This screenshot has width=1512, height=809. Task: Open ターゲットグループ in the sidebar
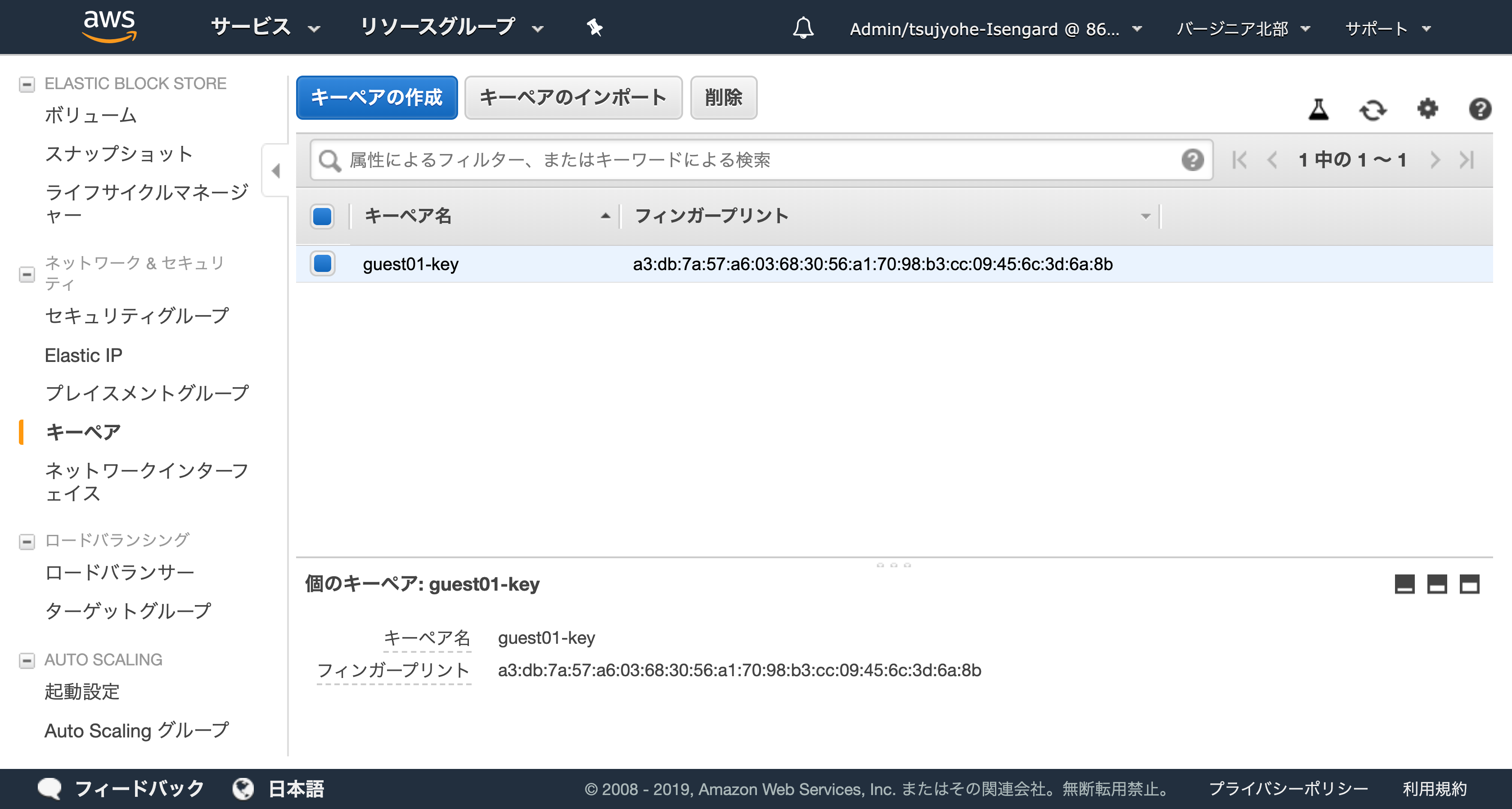128,611
